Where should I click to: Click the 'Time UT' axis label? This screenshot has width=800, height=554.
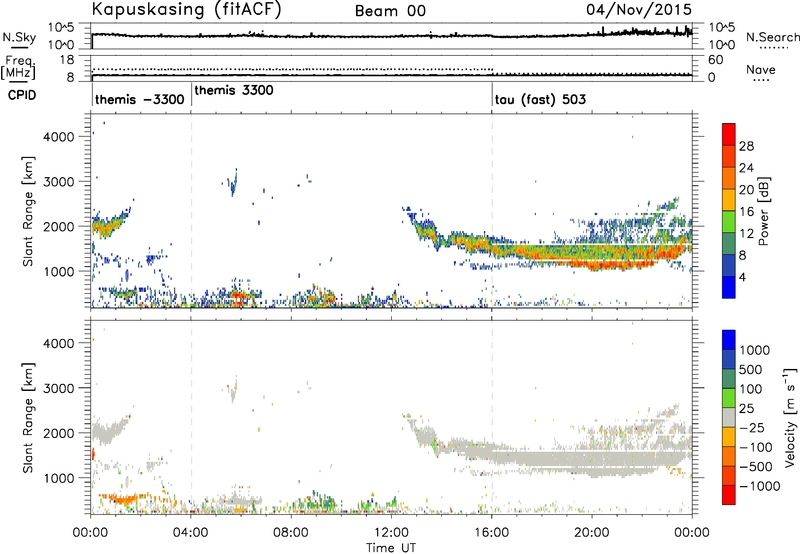pyautogui.click(x=391, y=548)
